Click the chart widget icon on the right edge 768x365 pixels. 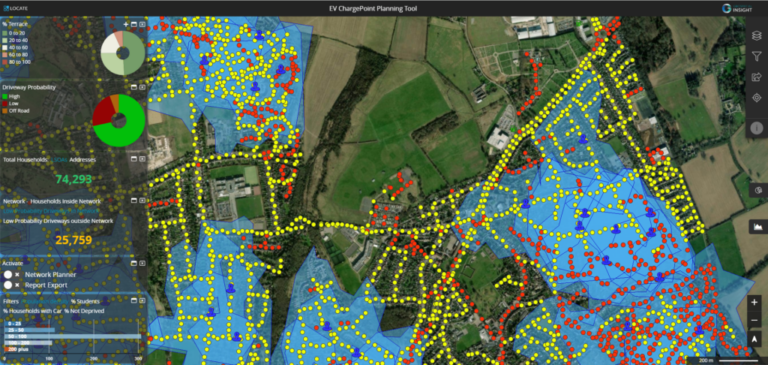(758, 226)
